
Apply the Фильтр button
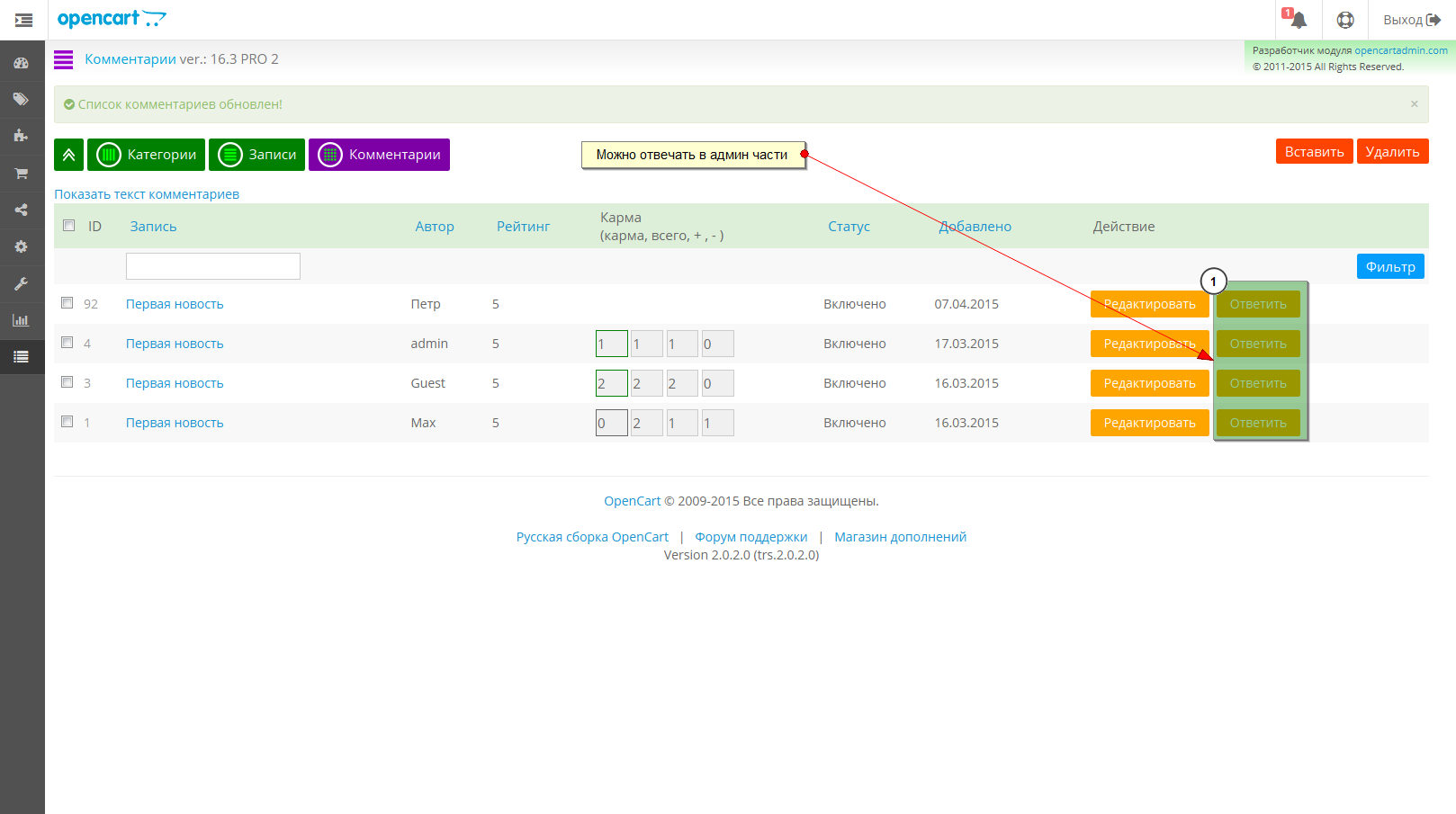click(1390, 266)
